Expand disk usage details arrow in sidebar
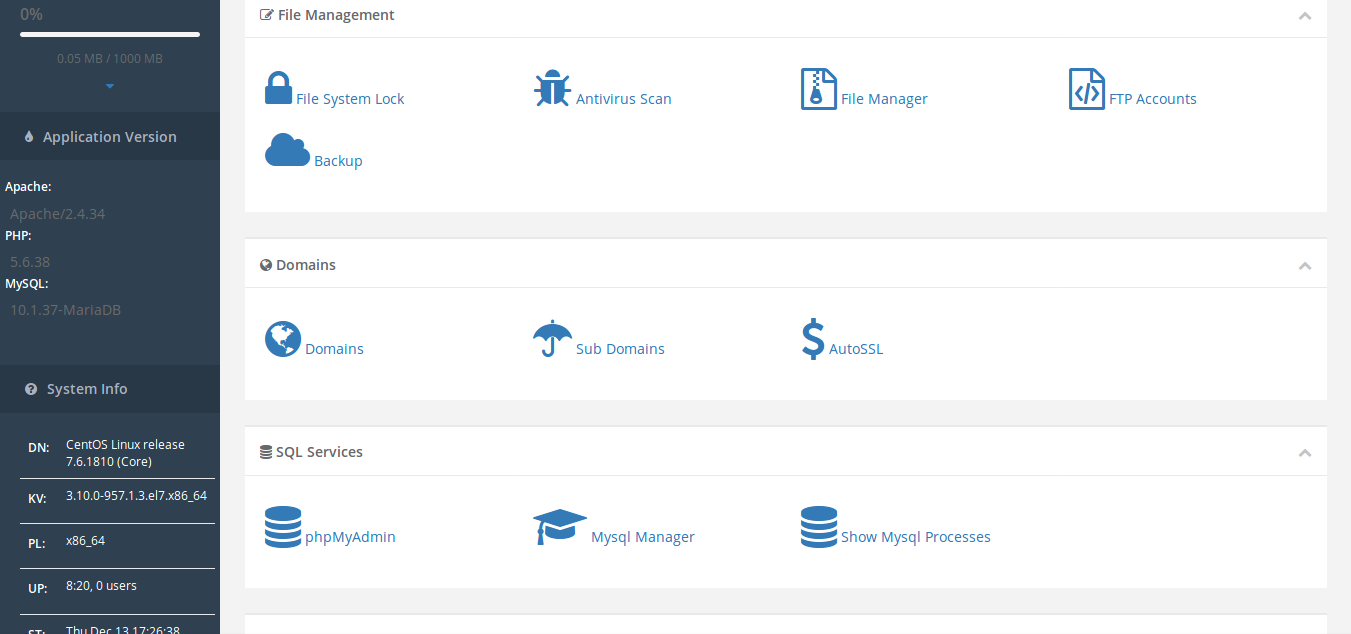 (x=110, y=86)
